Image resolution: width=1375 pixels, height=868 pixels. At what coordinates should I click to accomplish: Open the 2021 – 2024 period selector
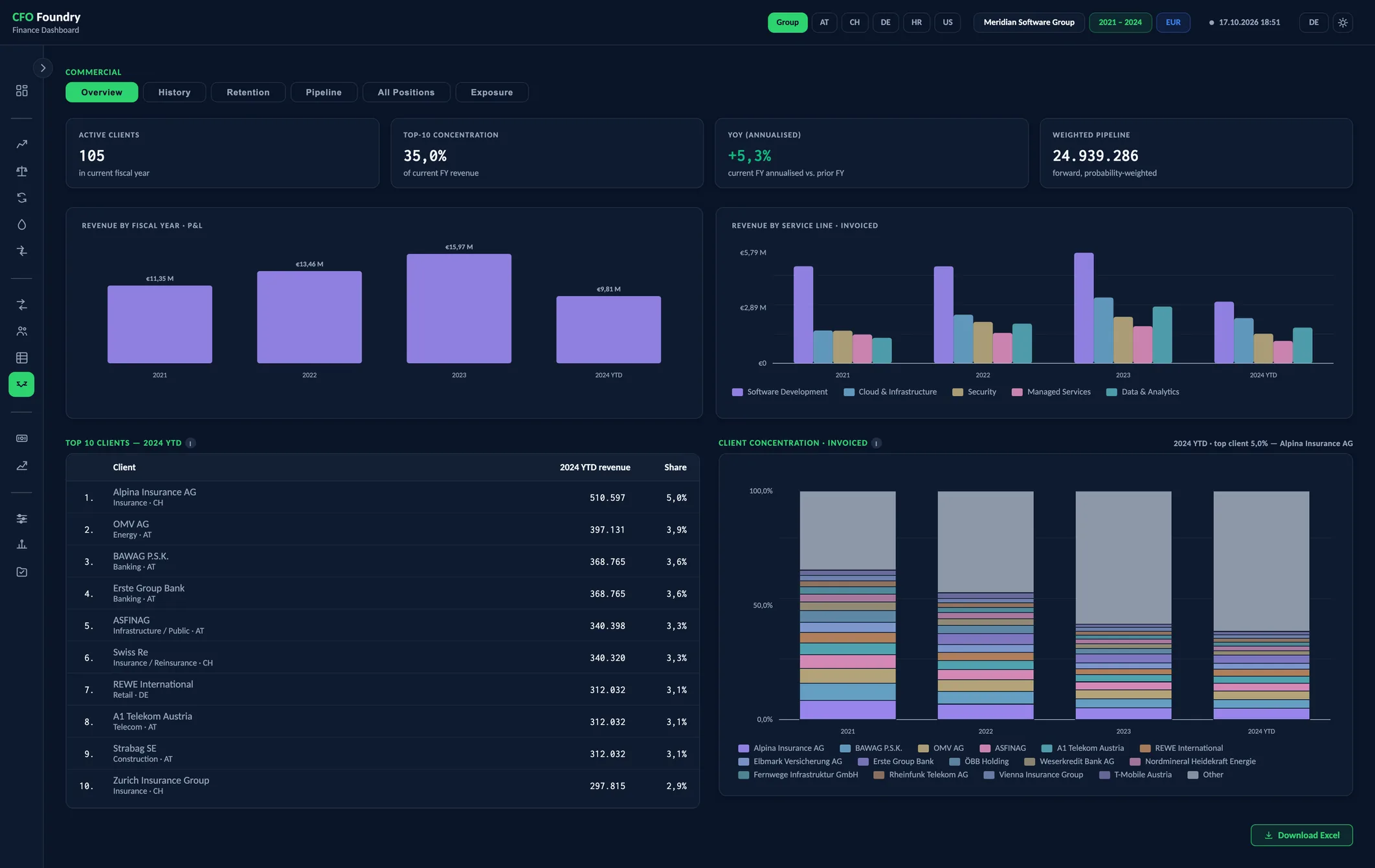(x=1120, y=22)
